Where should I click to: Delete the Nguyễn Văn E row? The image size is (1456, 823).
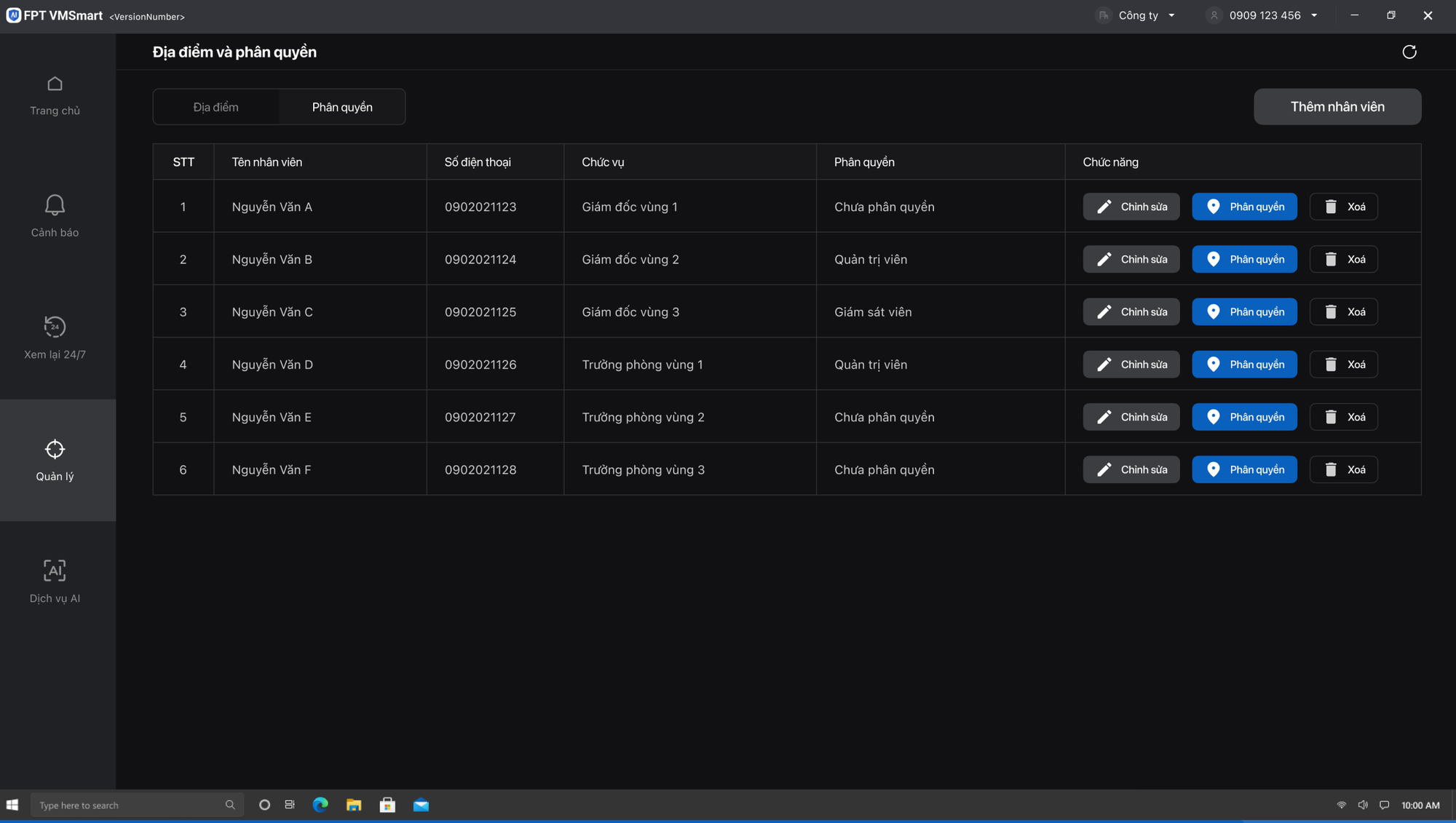[1343, 417]
